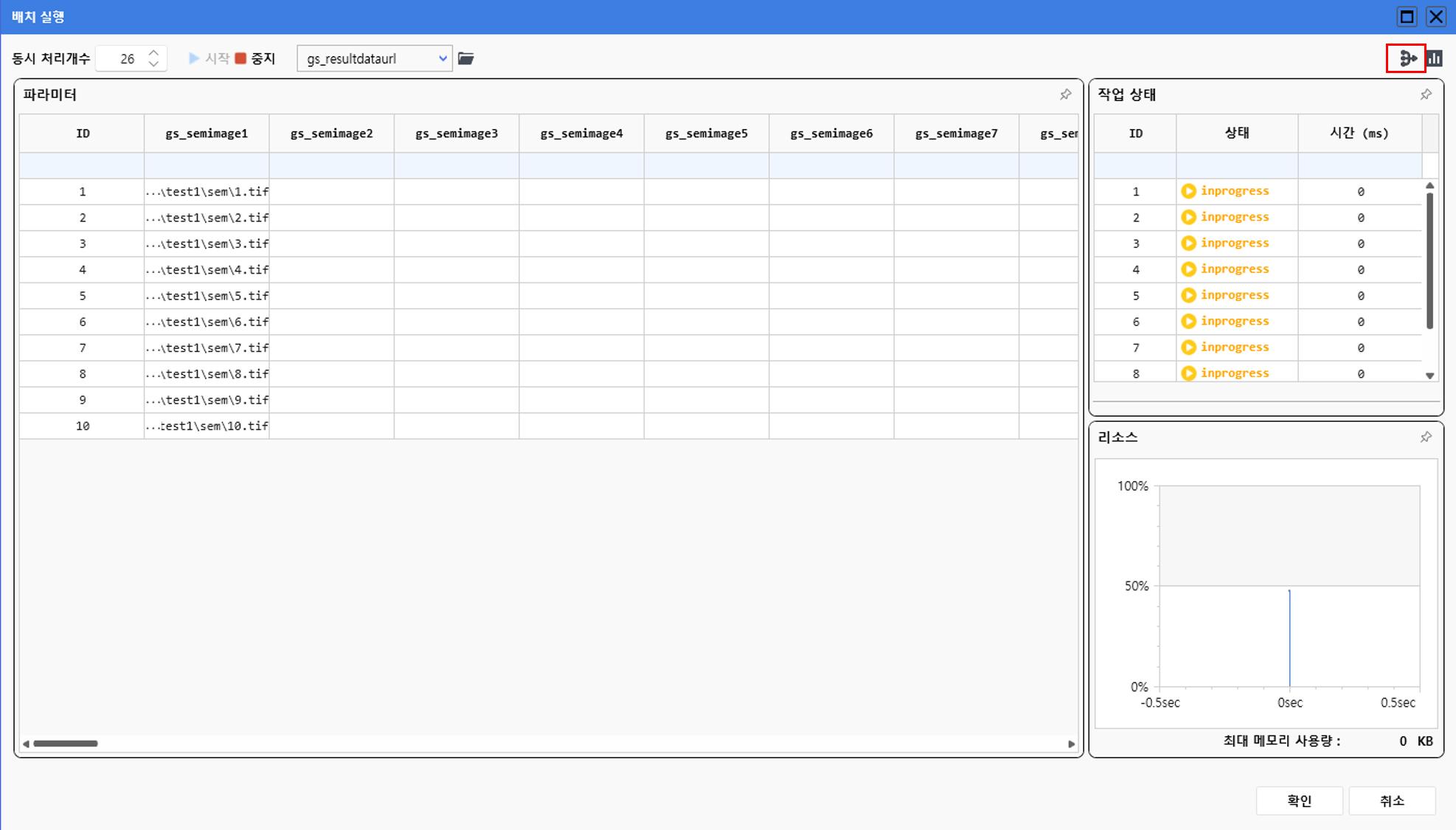Screen dimensions: 1456x830
Task: Select the test1\sem\5.tif cell in row 5
Action: [207, 296]
